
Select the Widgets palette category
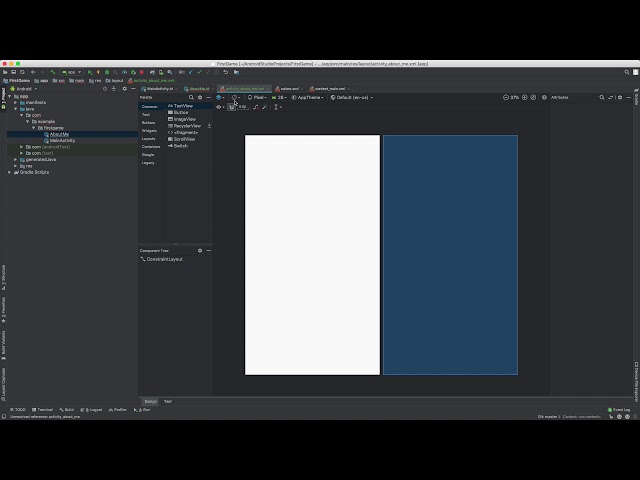(149, 131)
